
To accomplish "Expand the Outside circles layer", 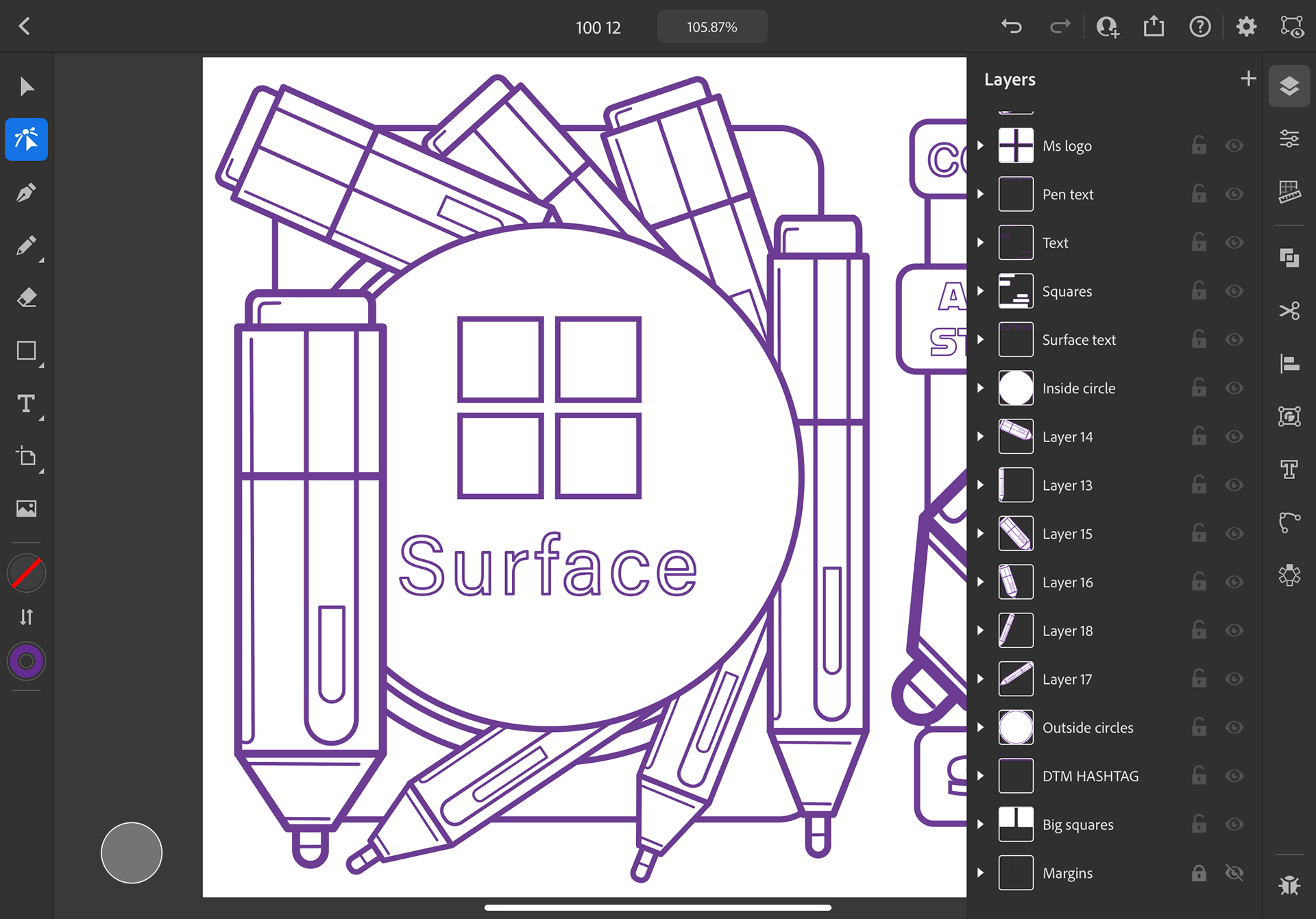I will point(981,727).
